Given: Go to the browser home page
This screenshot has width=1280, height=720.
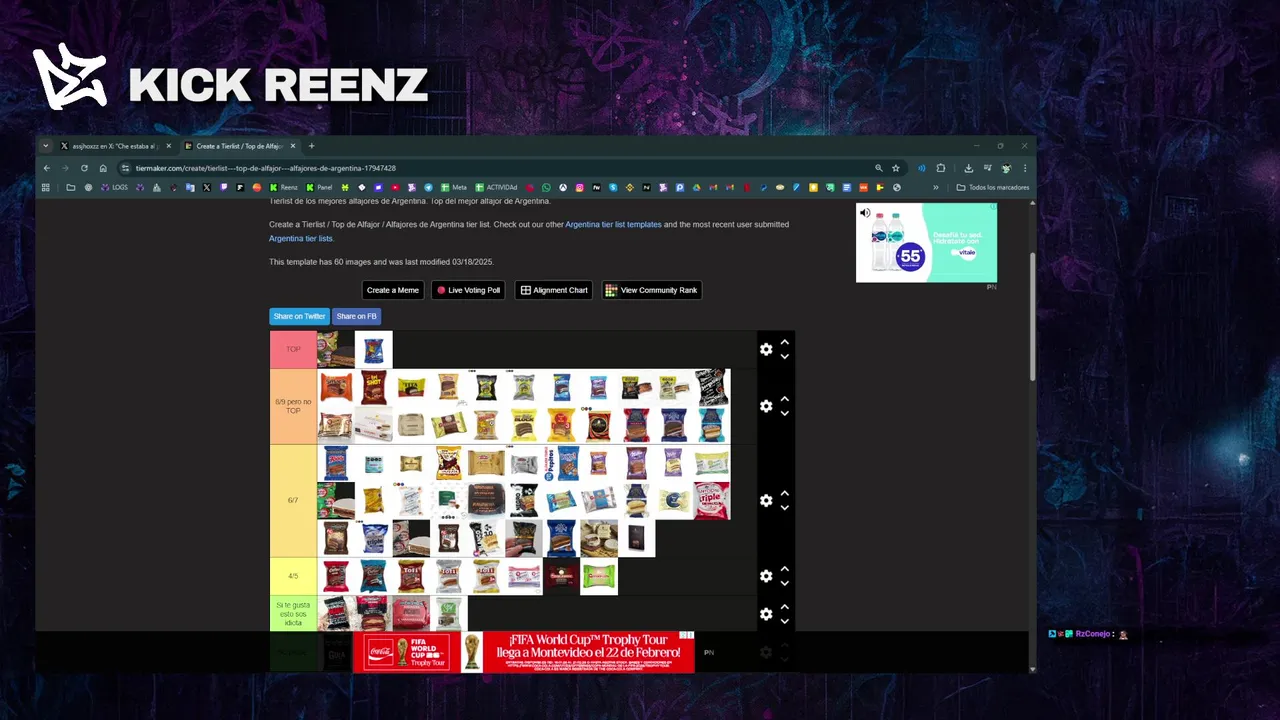Looking at the screenshot, I should point(103,168).
